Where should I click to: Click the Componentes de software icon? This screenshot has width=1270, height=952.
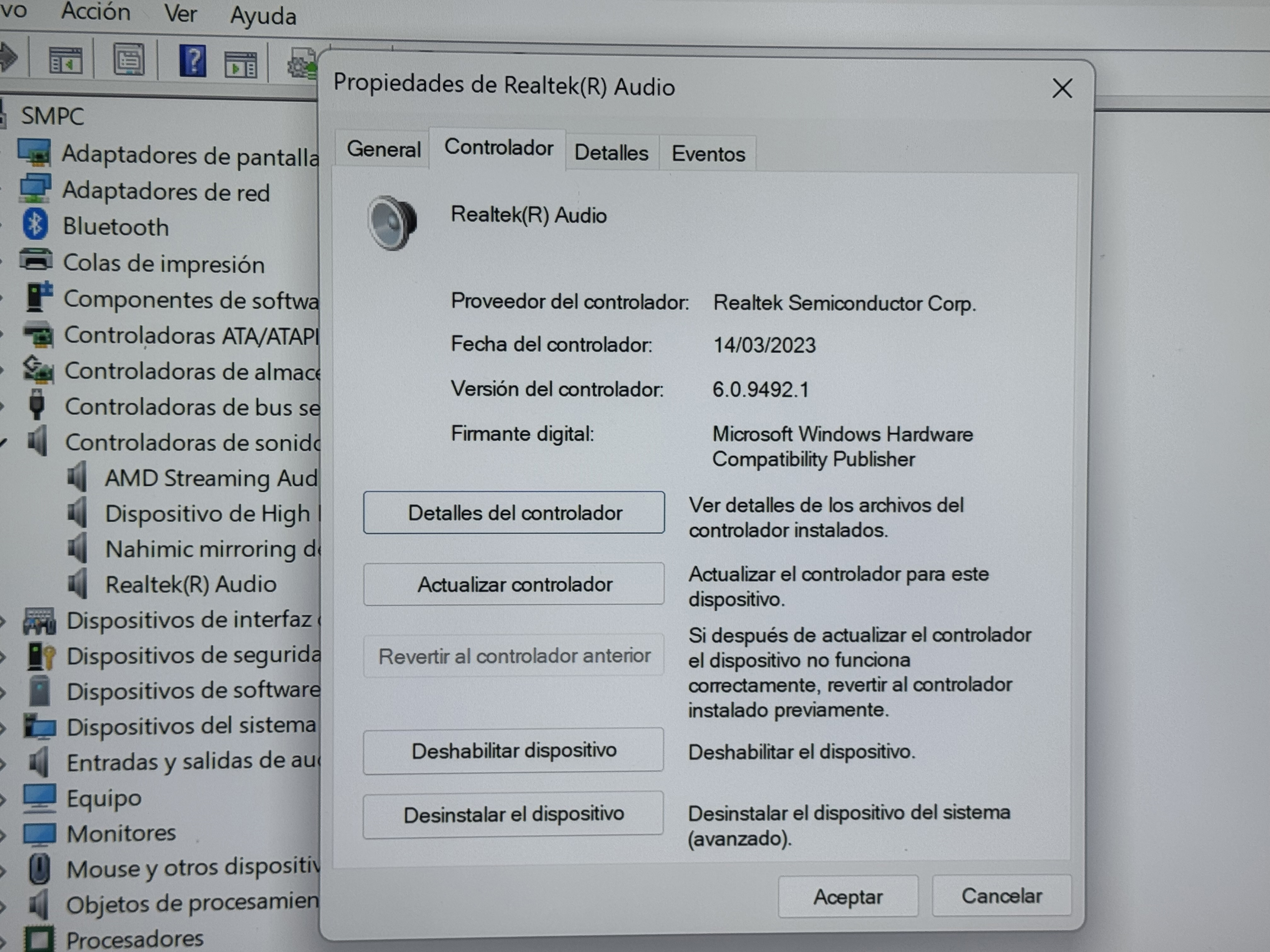point(39,297)
